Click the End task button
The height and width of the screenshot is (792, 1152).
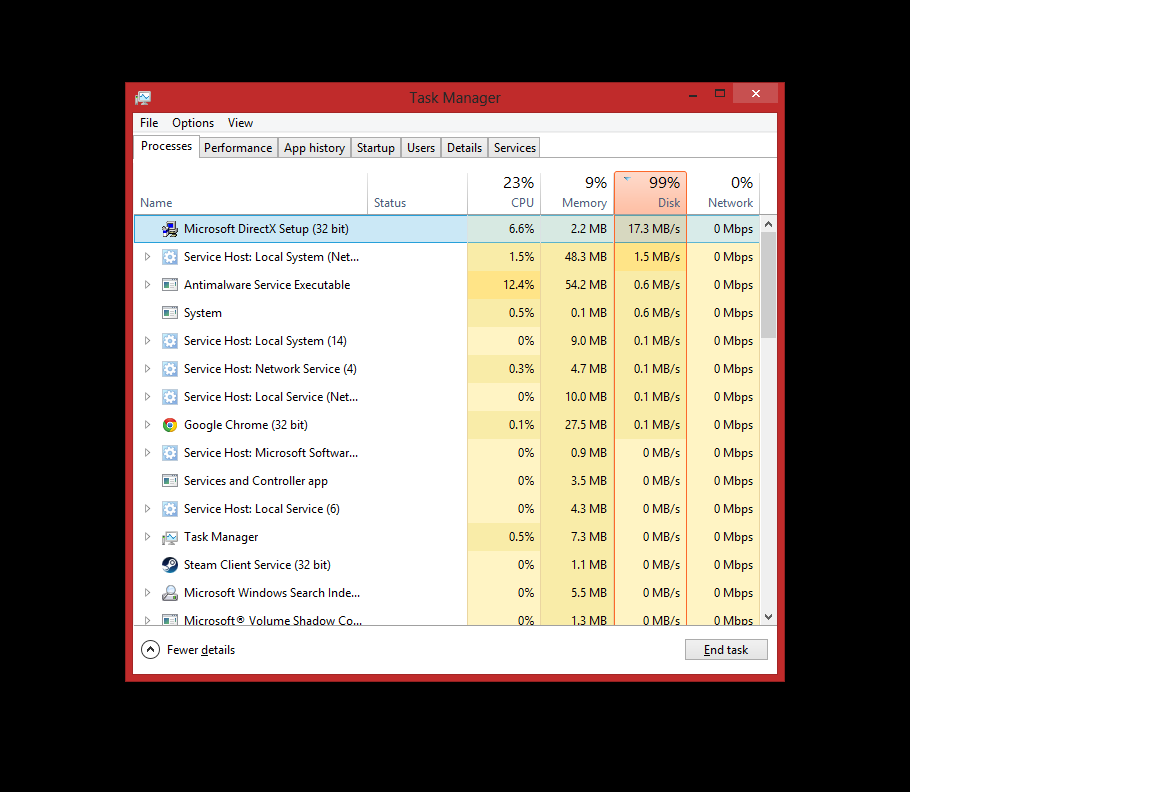(726, 650)
